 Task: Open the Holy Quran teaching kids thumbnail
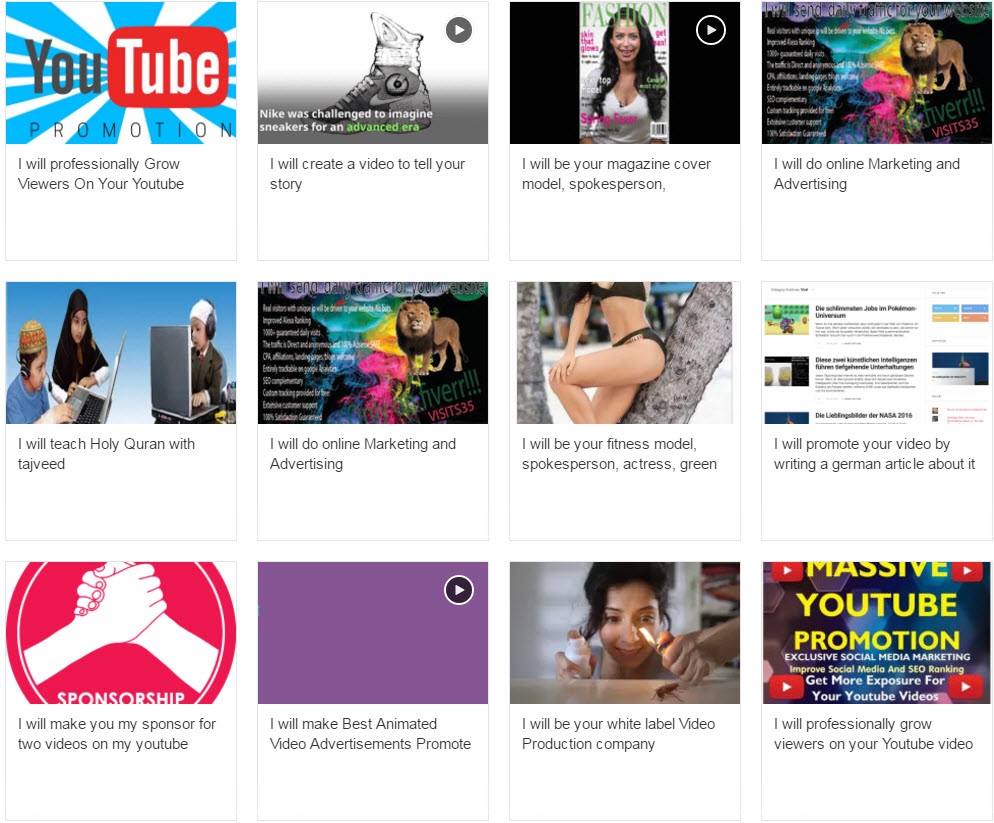[121, 353]
